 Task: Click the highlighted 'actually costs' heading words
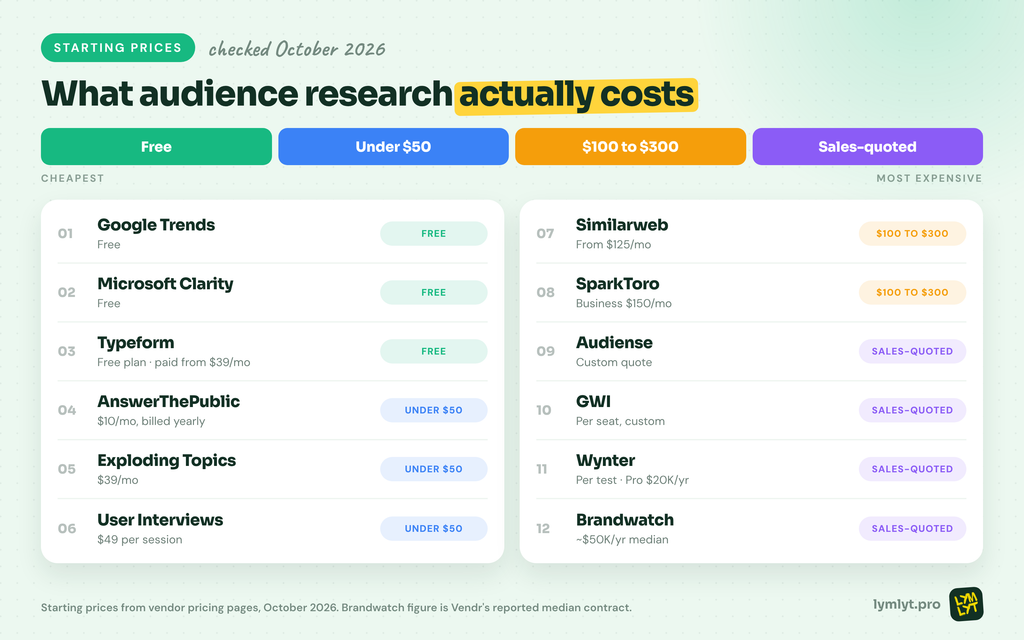[576, 95]
